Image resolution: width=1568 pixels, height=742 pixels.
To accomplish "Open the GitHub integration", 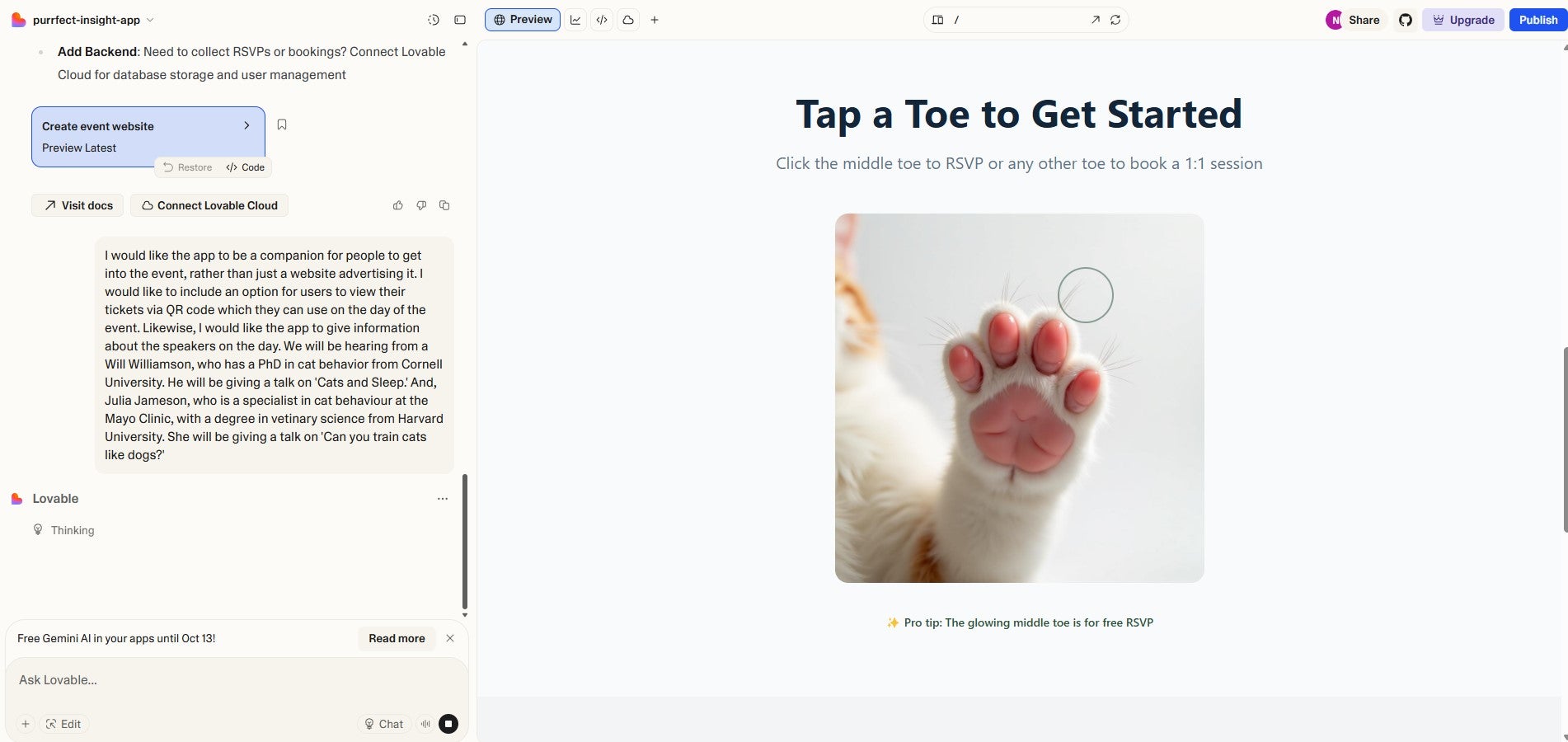I will click(1406, 20).
